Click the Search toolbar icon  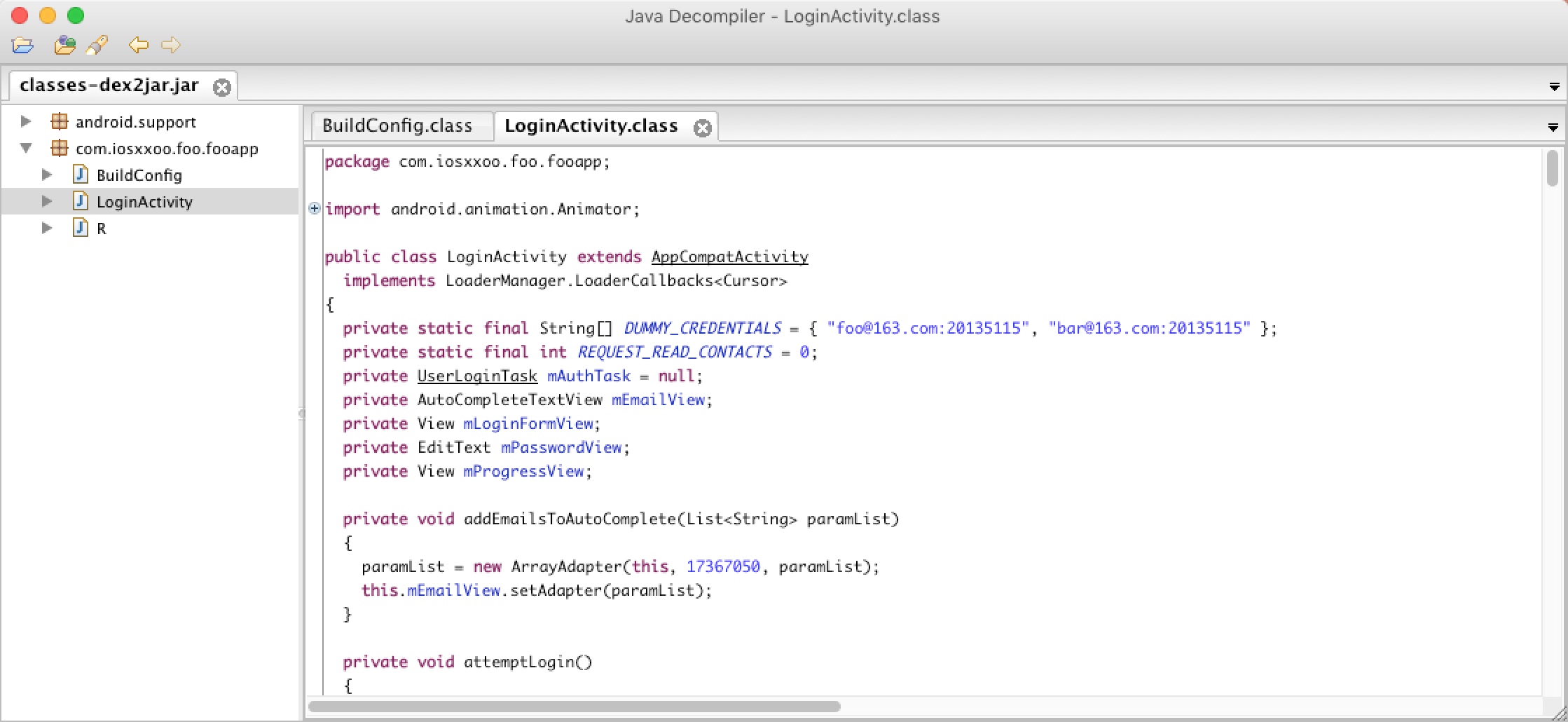(x=97, y=46)
